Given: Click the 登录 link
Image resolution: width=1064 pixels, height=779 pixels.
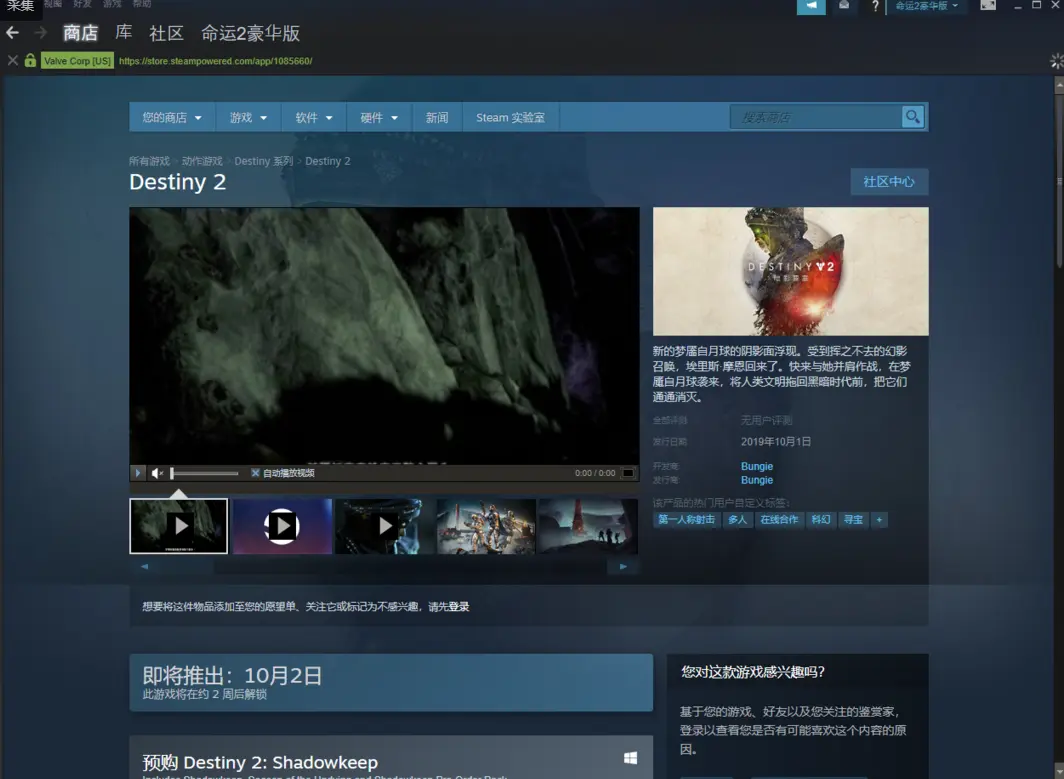Looking at the screenshot, I should point(459,607).
